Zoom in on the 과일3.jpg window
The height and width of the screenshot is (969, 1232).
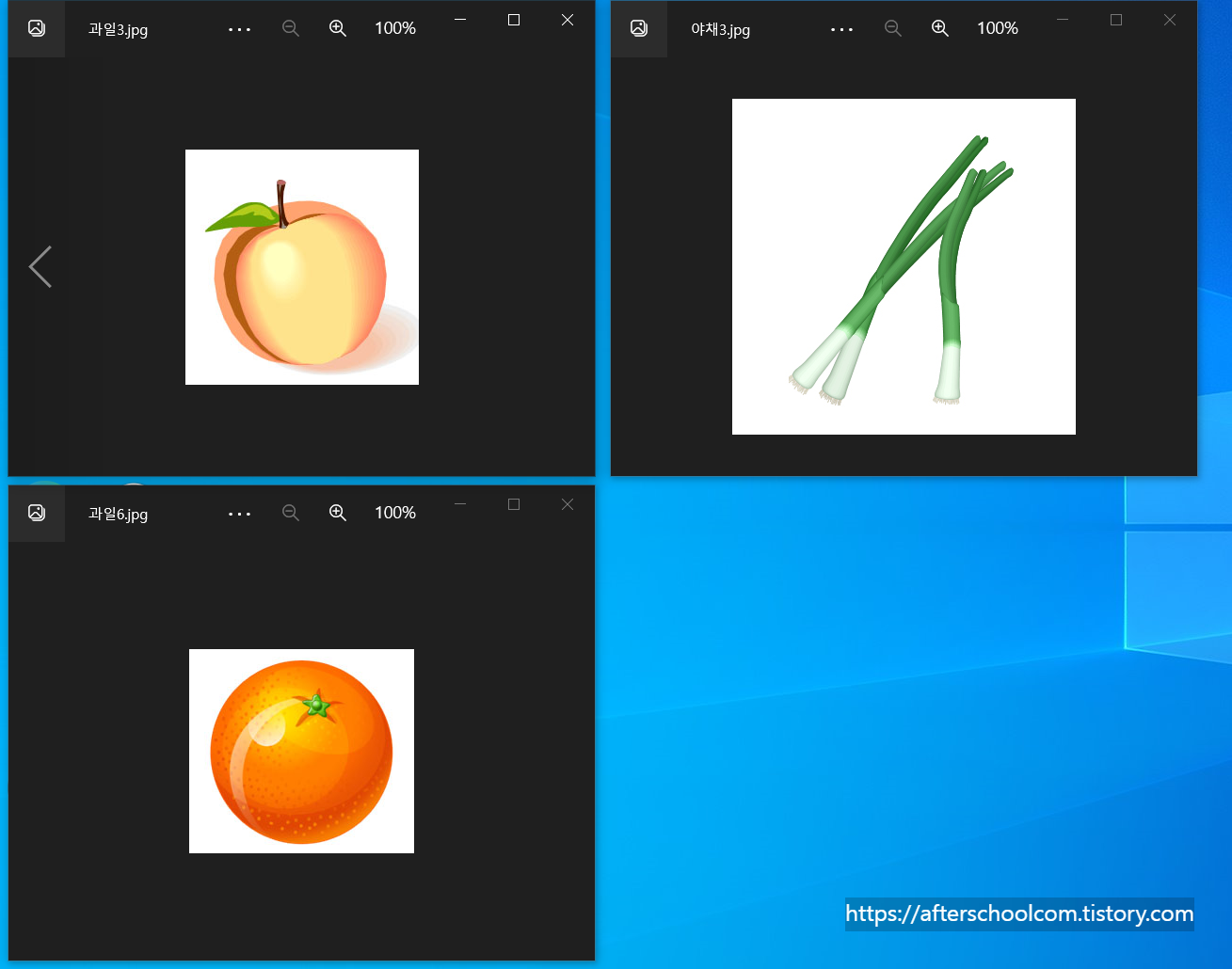point(338,28)
